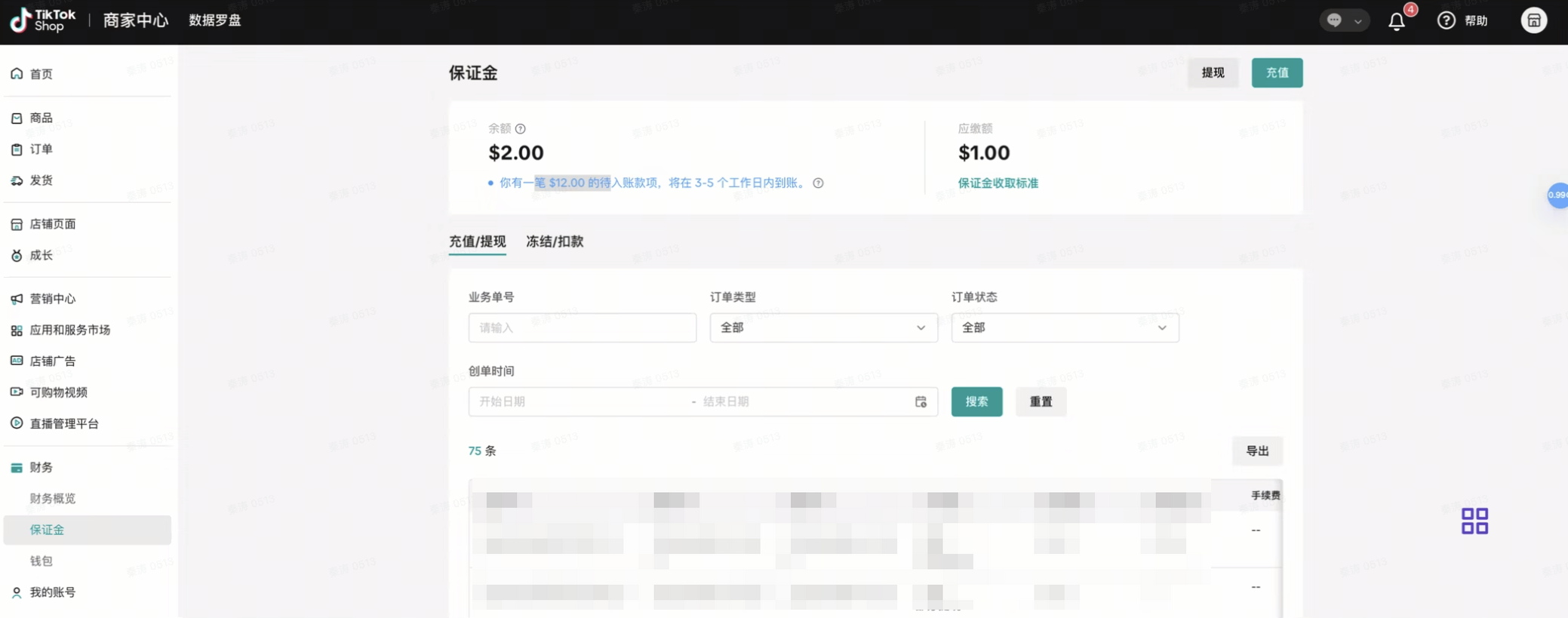Select the 充值/提现 tab
The width and height of the screenshot is (1568, 618).
coord(477,241)
